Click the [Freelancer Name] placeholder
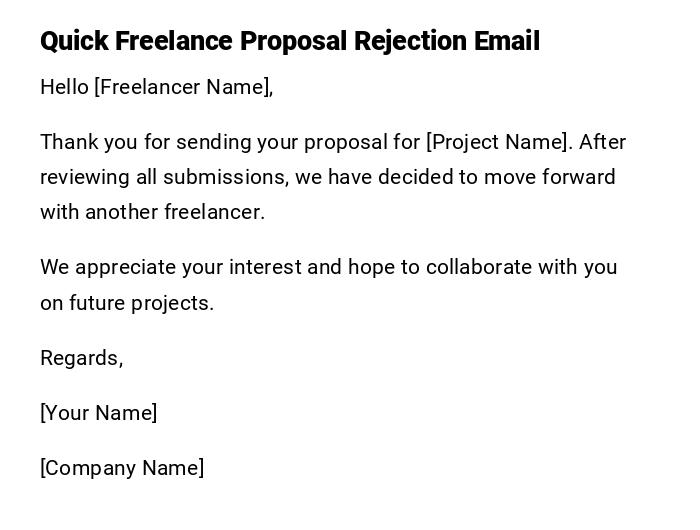Viewport: 700px width, 530px height. pyautogui.click(x=182, y=87)
